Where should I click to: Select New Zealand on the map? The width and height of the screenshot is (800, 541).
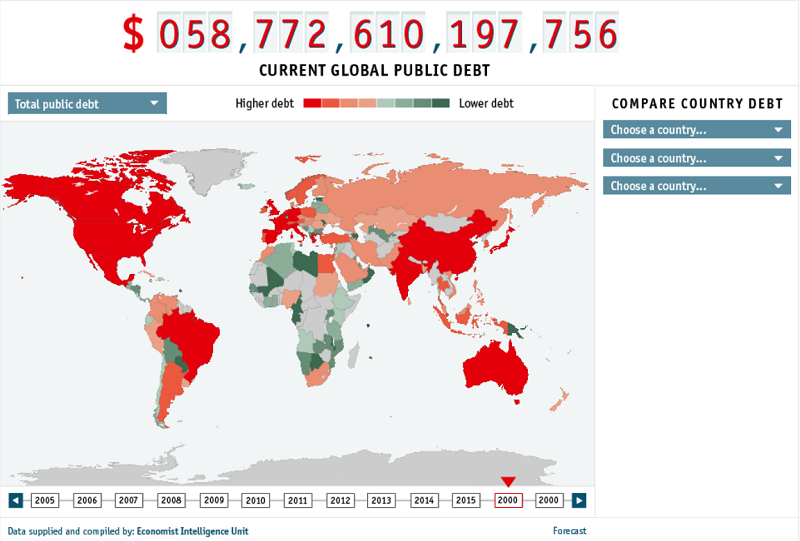560,400
